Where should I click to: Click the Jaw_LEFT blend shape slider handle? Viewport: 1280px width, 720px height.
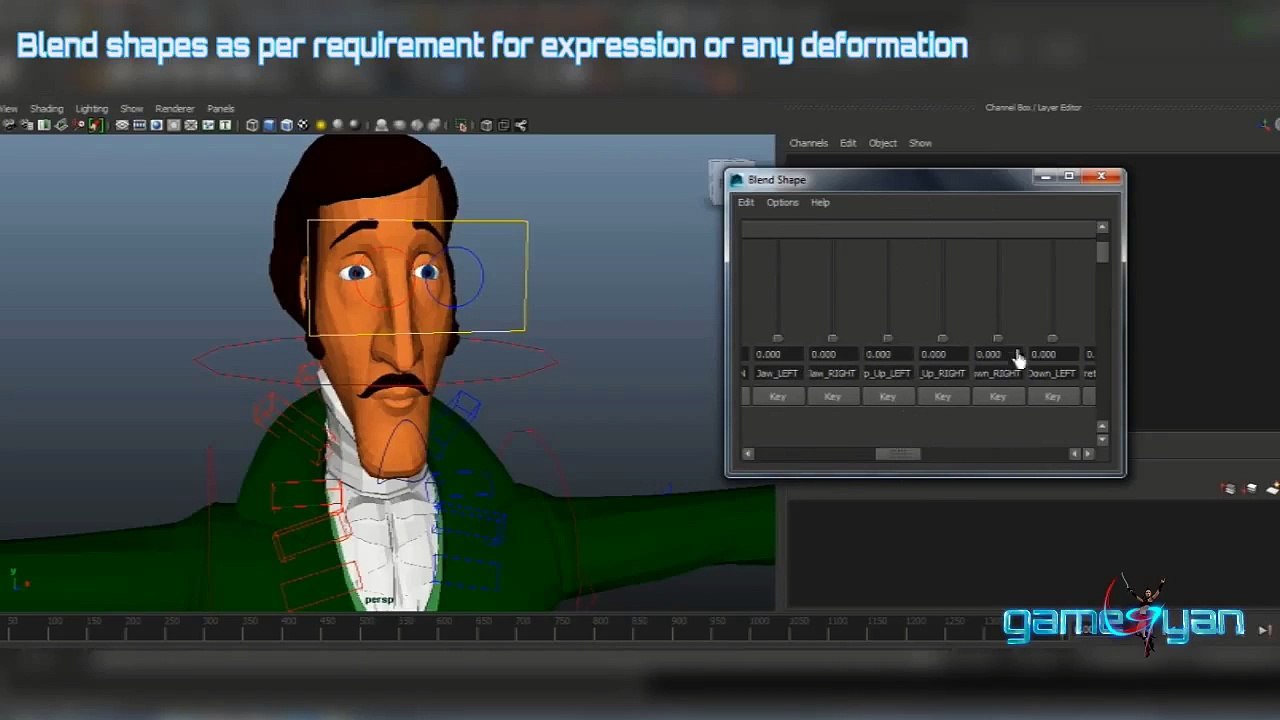click(x=778, y=338)
